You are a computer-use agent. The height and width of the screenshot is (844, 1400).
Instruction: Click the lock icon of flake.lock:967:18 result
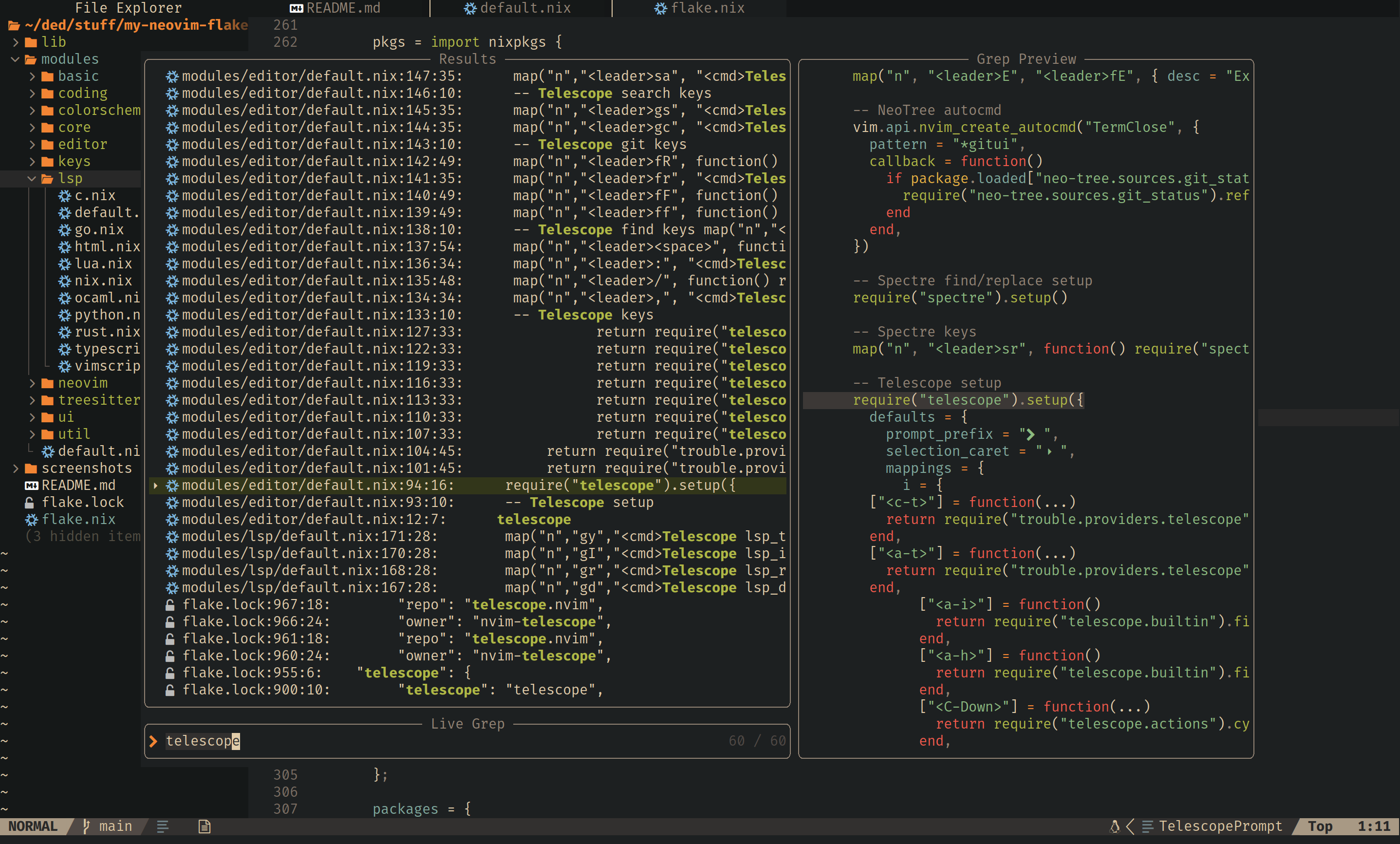pyautogui.click(x=170, y=605)
